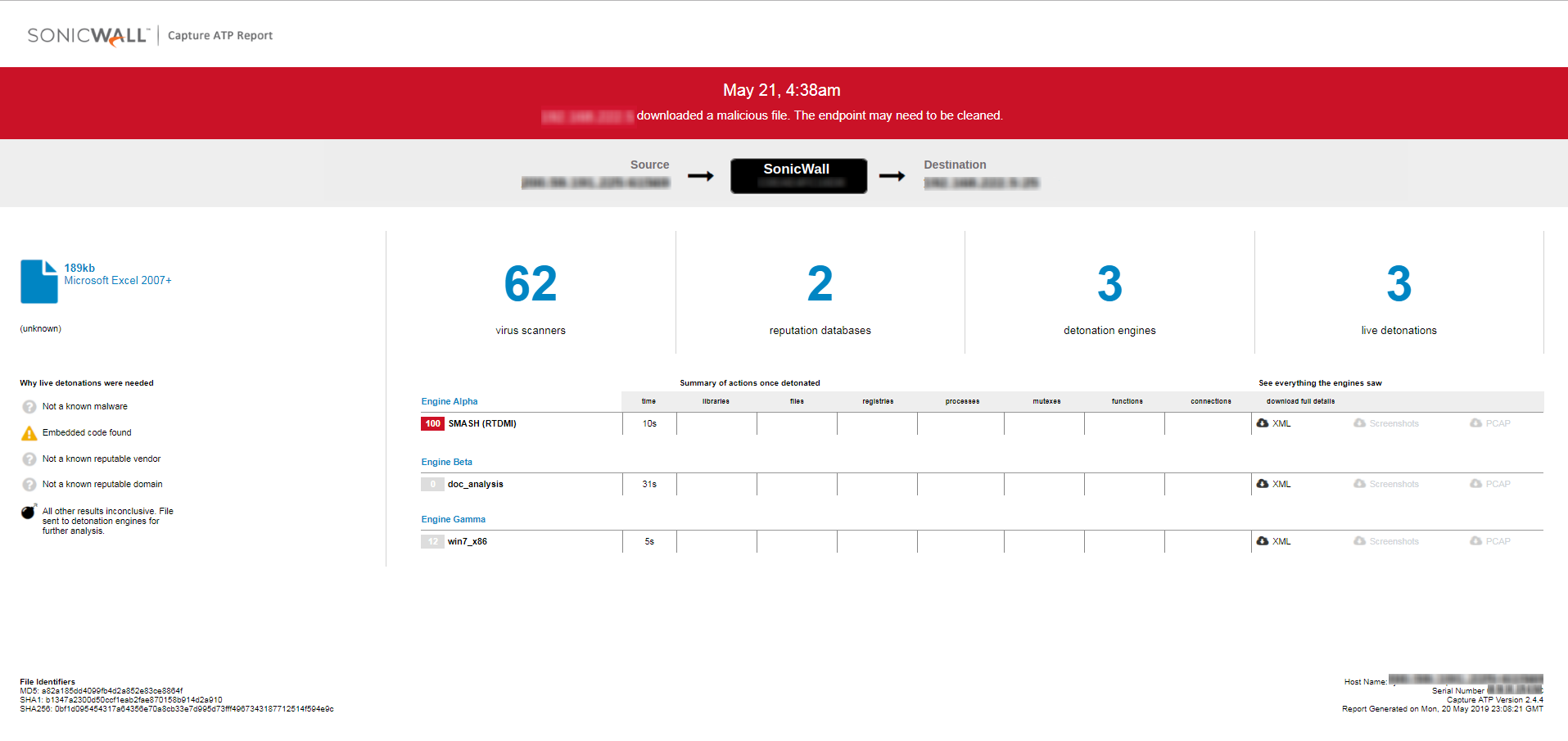1568x741 pixels.
Task: Click the 62 virus scanners count
Action: (531, 284)
